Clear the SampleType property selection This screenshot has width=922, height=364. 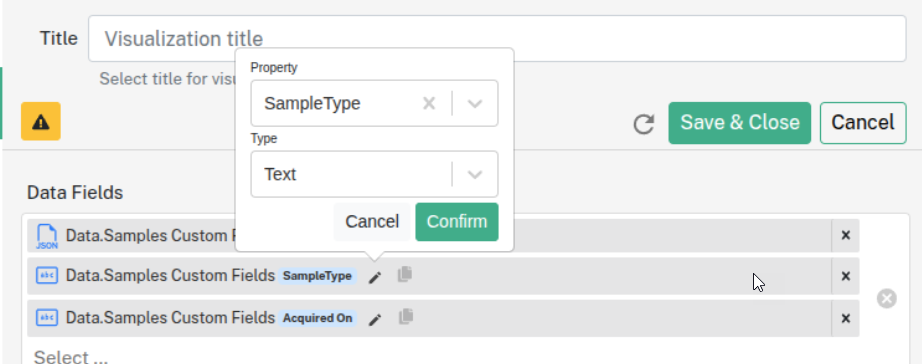coord(429,103)
